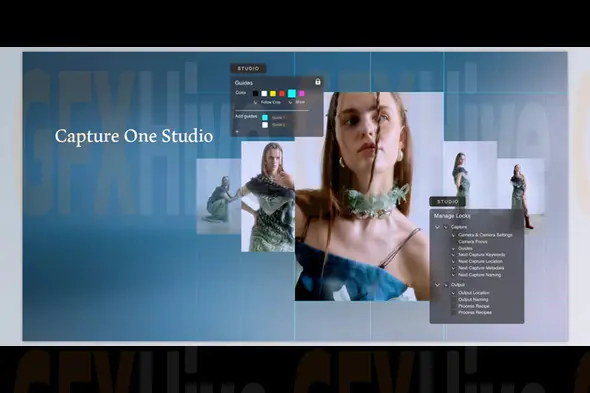This screenshot has width=590, height=393.
Task: Collapse the Capture group in Manage Locks
Action: pos(437,227)
